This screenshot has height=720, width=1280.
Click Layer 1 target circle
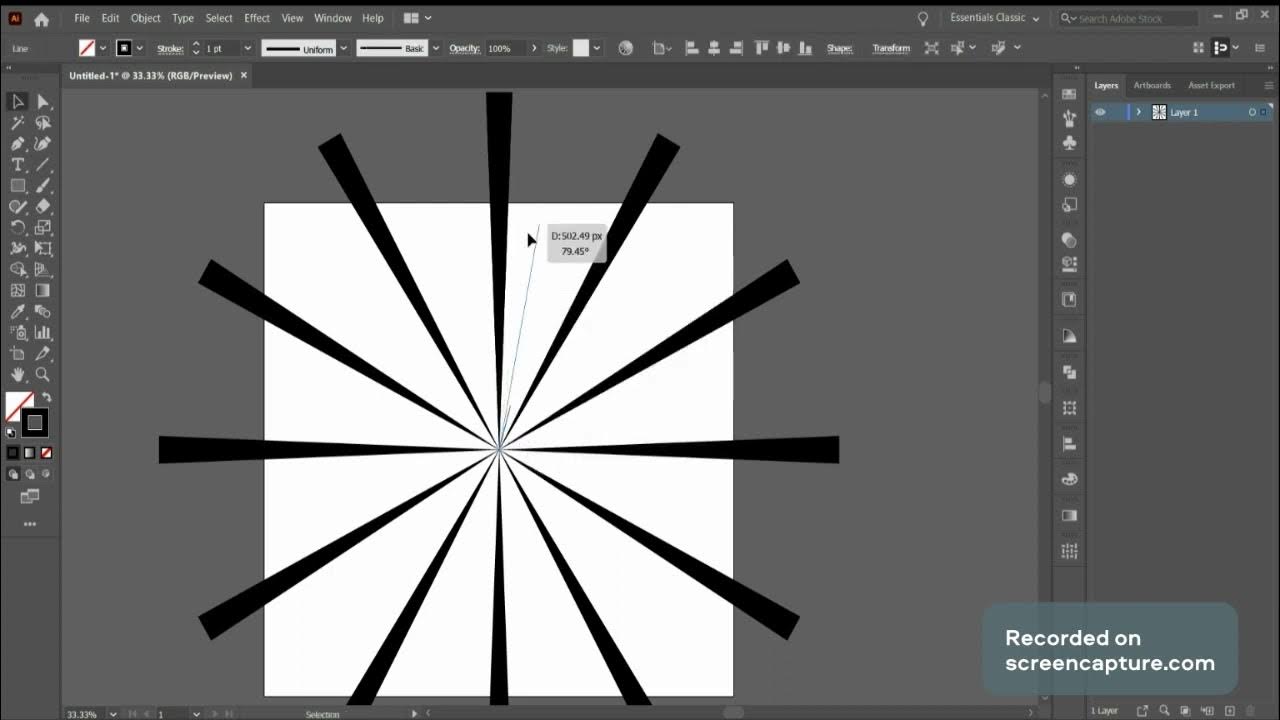1252,112
